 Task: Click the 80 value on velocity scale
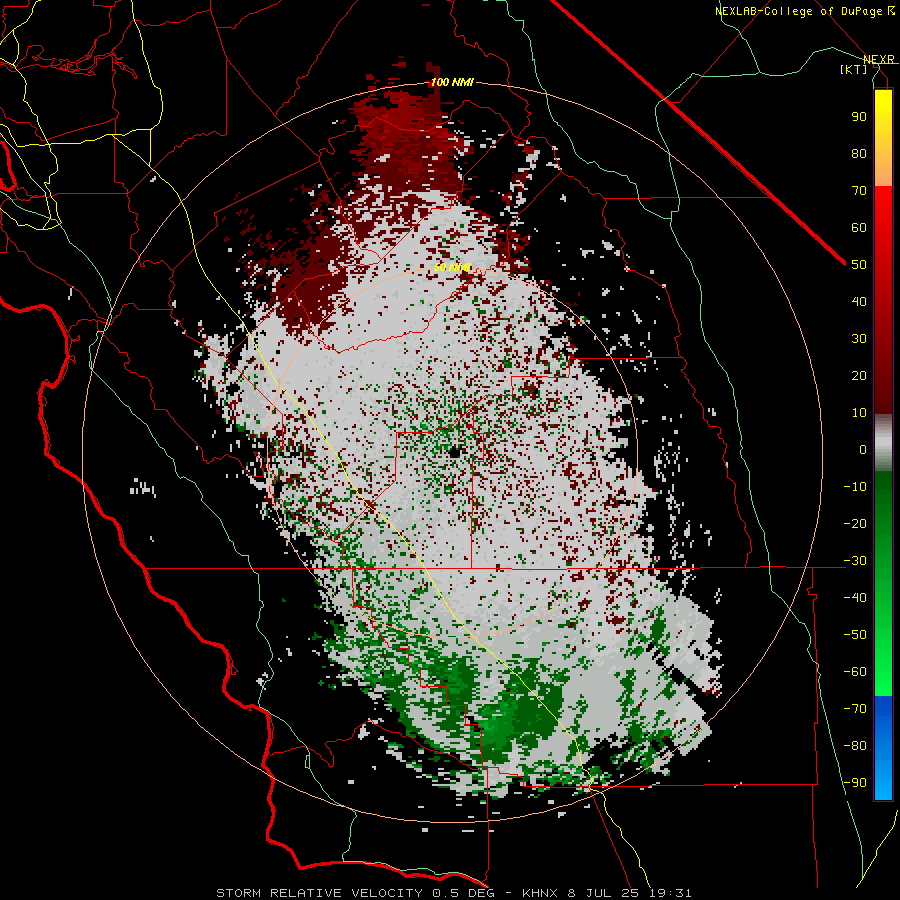click(x=859, y=153)
